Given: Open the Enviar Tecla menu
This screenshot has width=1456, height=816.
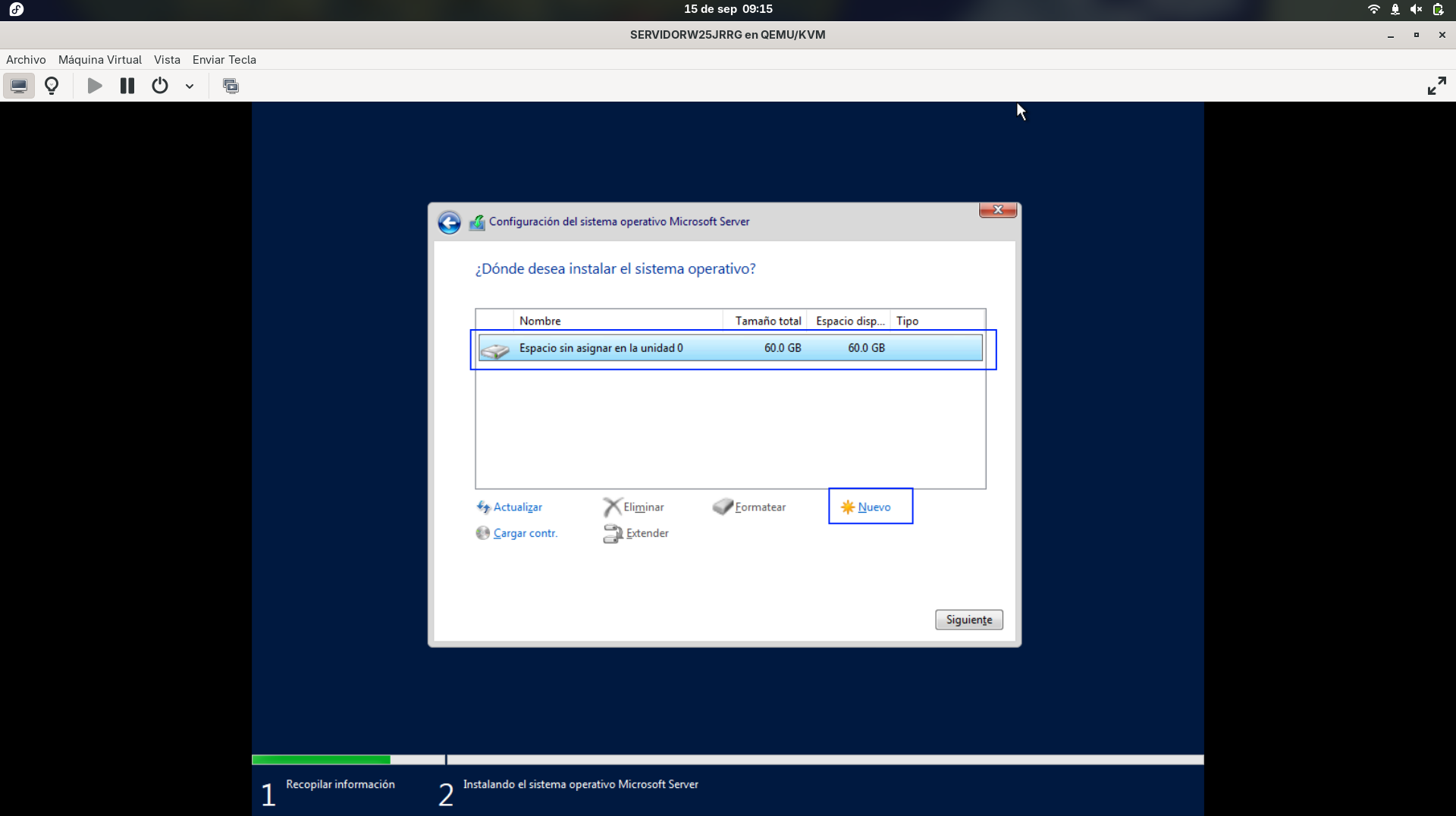Looking at the screenshot, I should (224, 59).
